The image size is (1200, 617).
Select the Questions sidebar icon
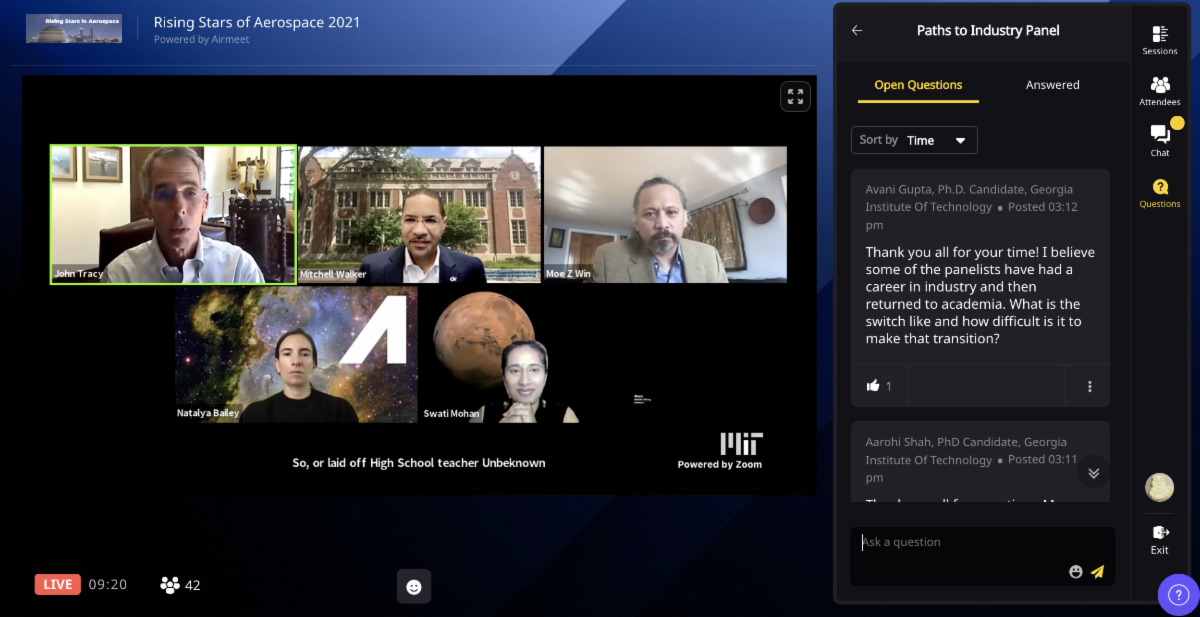point(1160,191)
